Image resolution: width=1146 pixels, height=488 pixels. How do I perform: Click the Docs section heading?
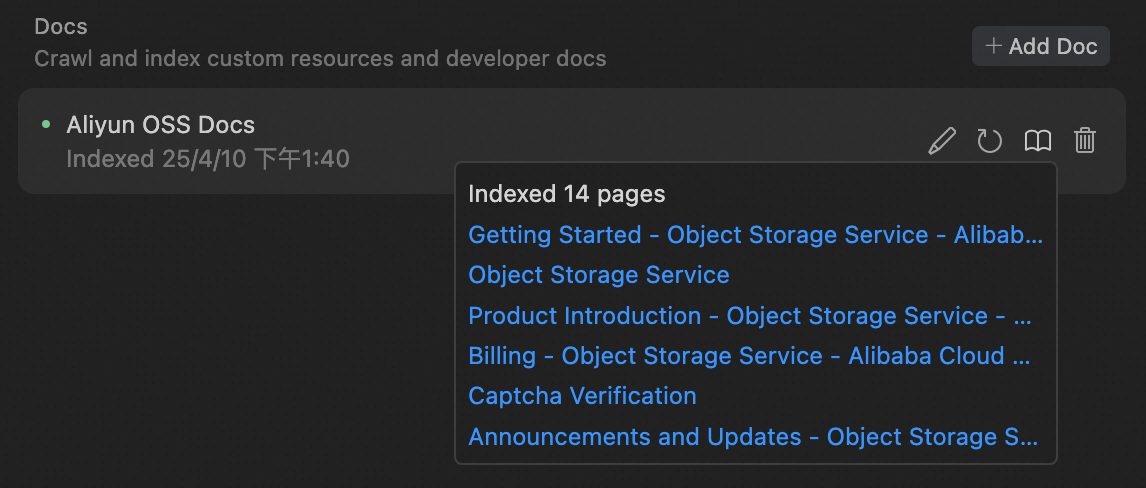pyautogui.click(x=60, y=27)
